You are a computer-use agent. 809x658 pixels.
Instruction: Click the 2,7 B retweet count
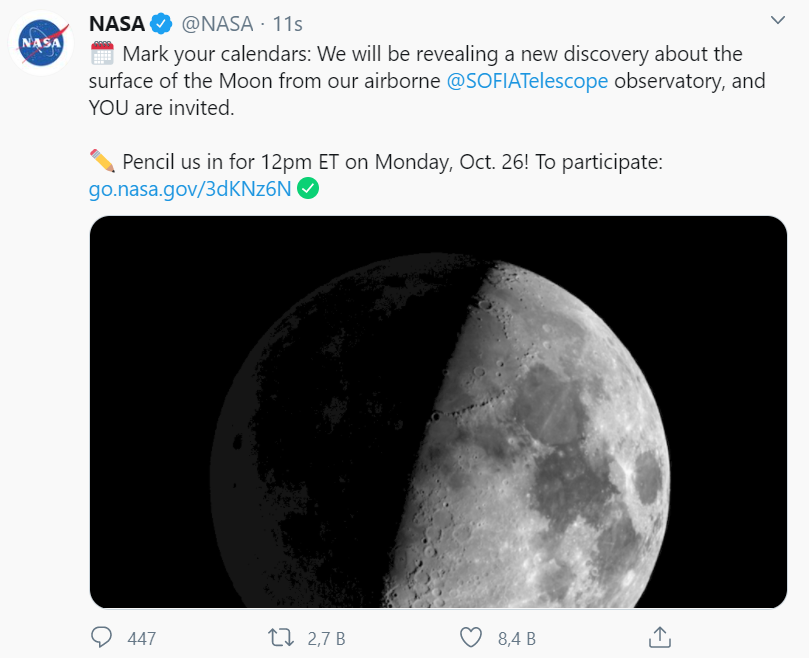(x=326, y=637)
